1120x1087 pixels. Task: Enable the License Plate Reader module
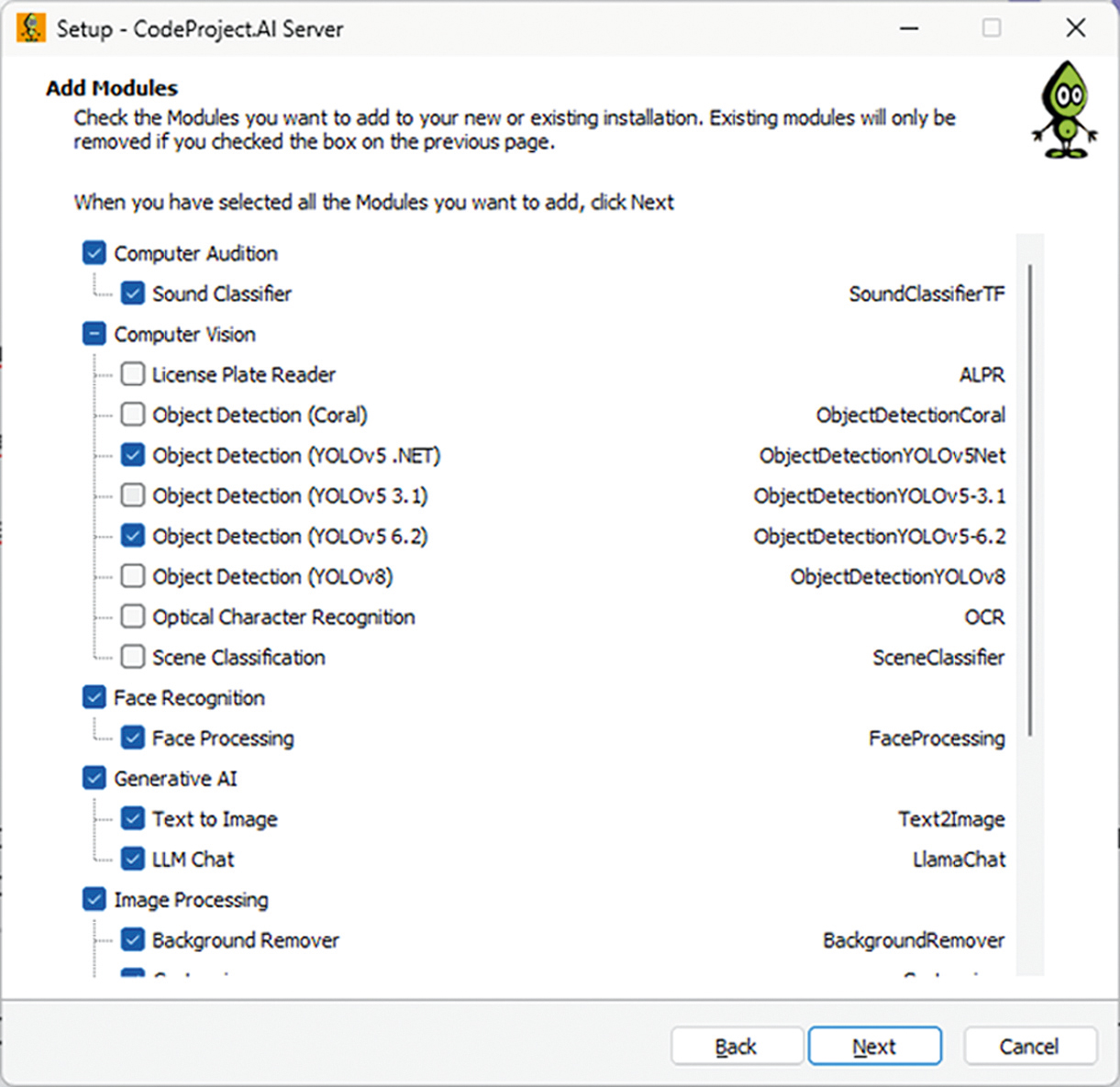pos(133,374)
